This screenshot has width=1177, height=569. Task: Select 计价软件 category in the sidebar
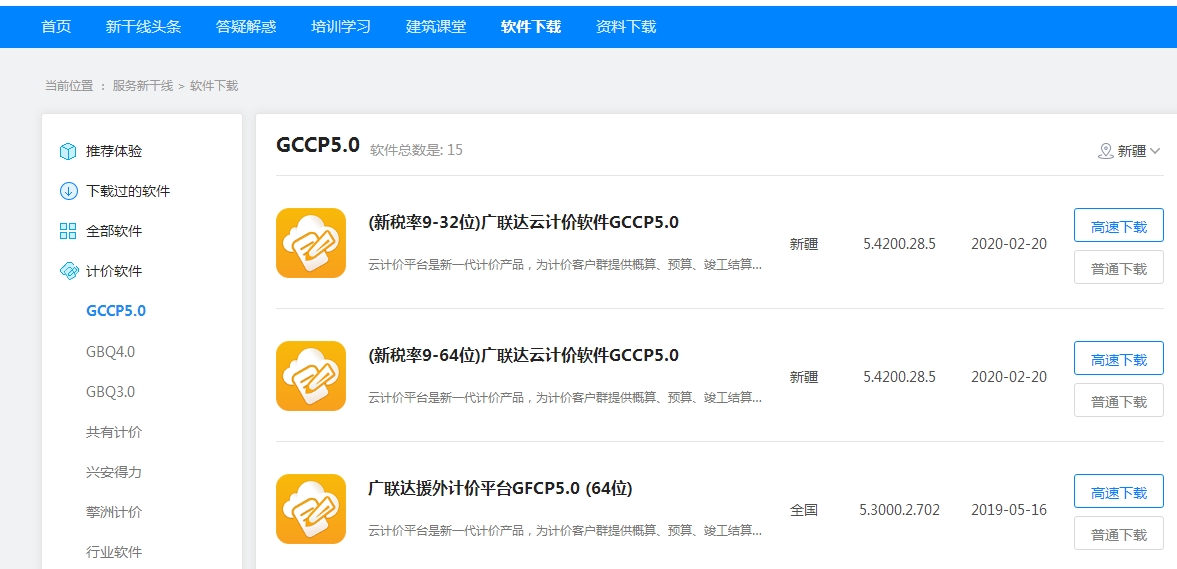click(114, 271)
